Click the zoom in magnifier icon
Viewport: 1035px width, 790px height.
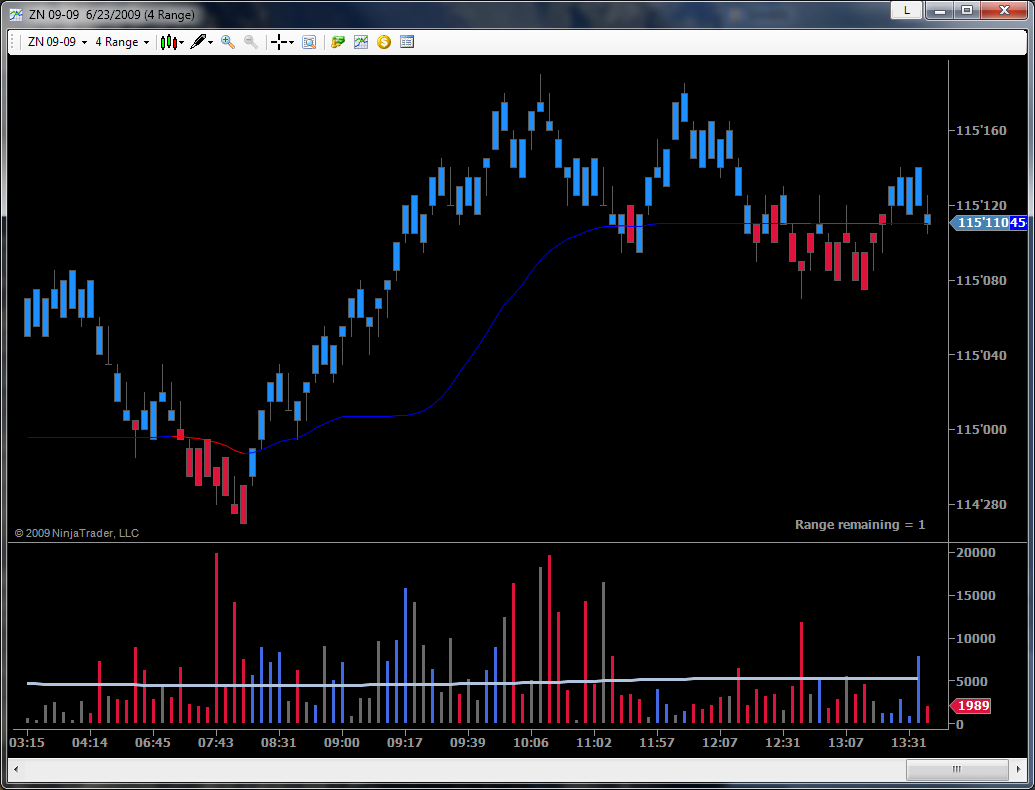[228, 42]
